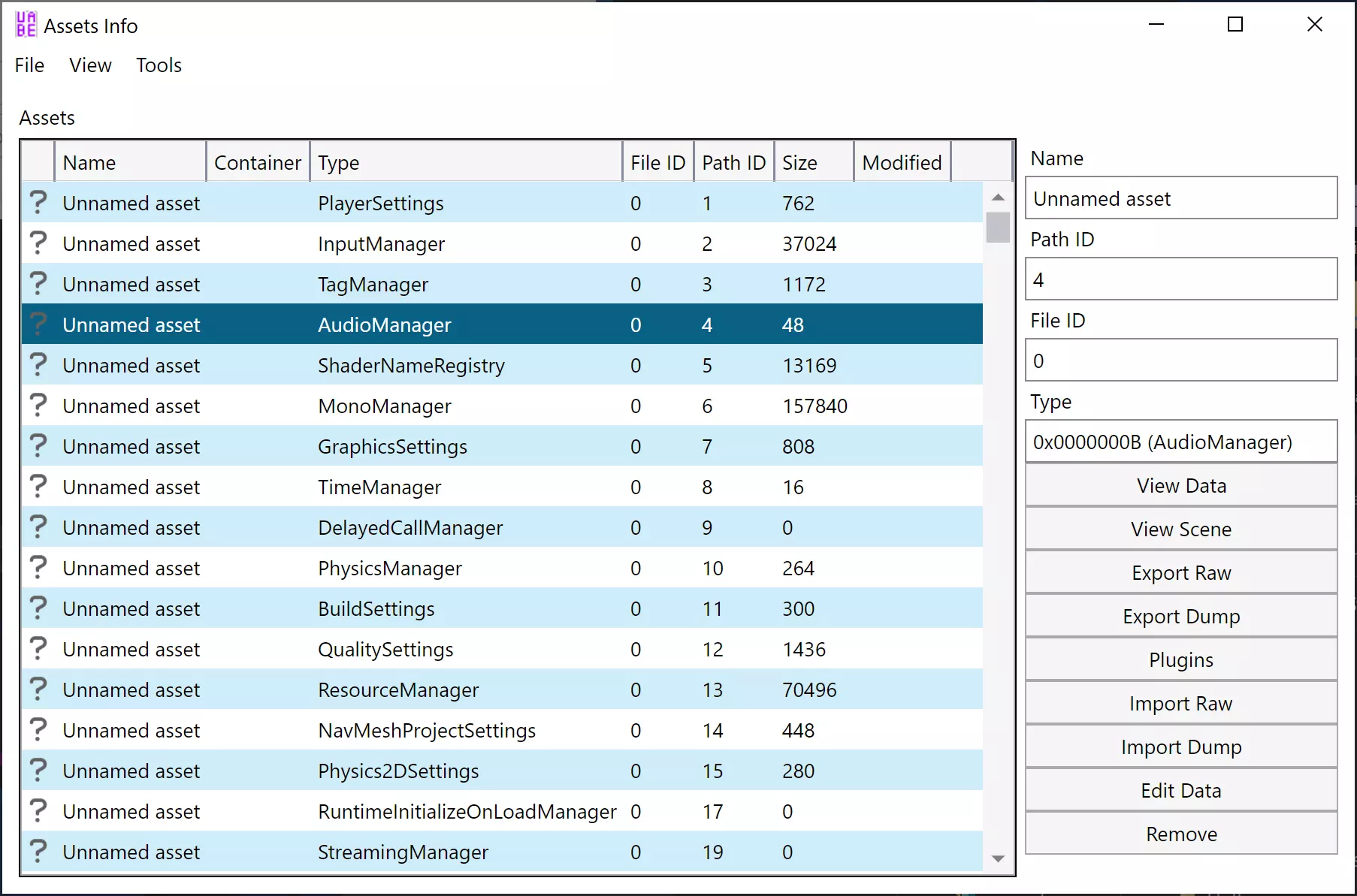Click the question mark icon beside ResourceManager

tap(38, 689)
